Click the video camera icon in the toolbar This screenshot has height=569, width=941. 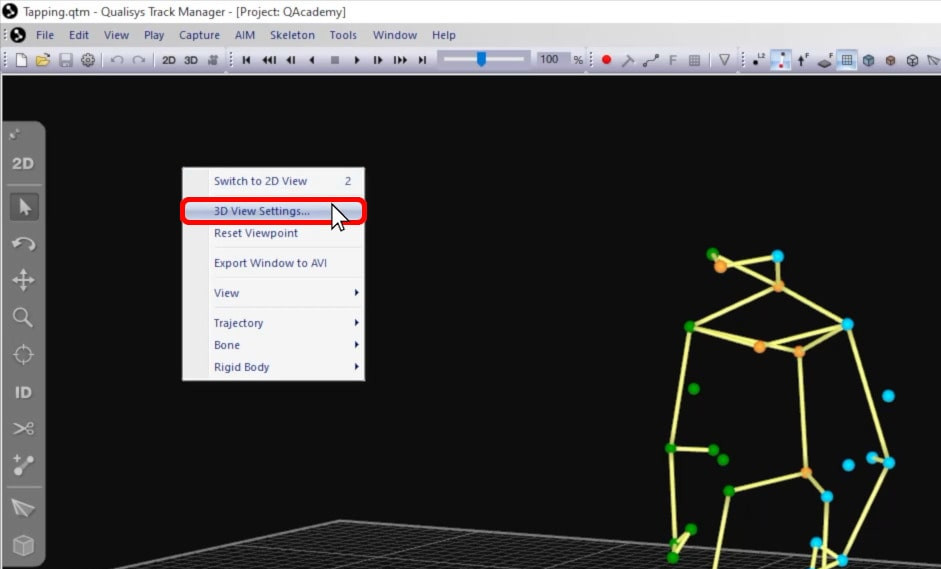click(212, 60)
